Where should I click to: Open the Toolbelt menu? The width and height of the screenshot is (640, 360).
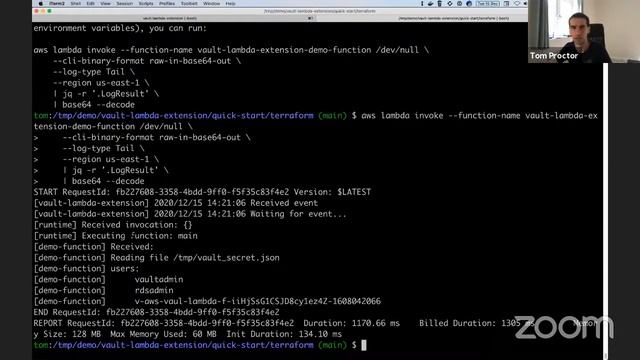tap(189, 3)
